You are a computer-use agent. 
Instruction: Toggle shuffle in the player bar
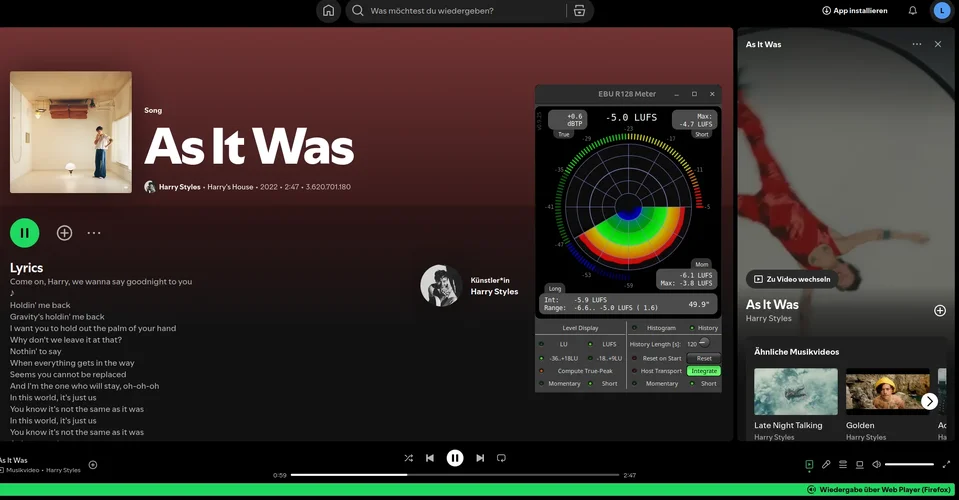(408, 458)
